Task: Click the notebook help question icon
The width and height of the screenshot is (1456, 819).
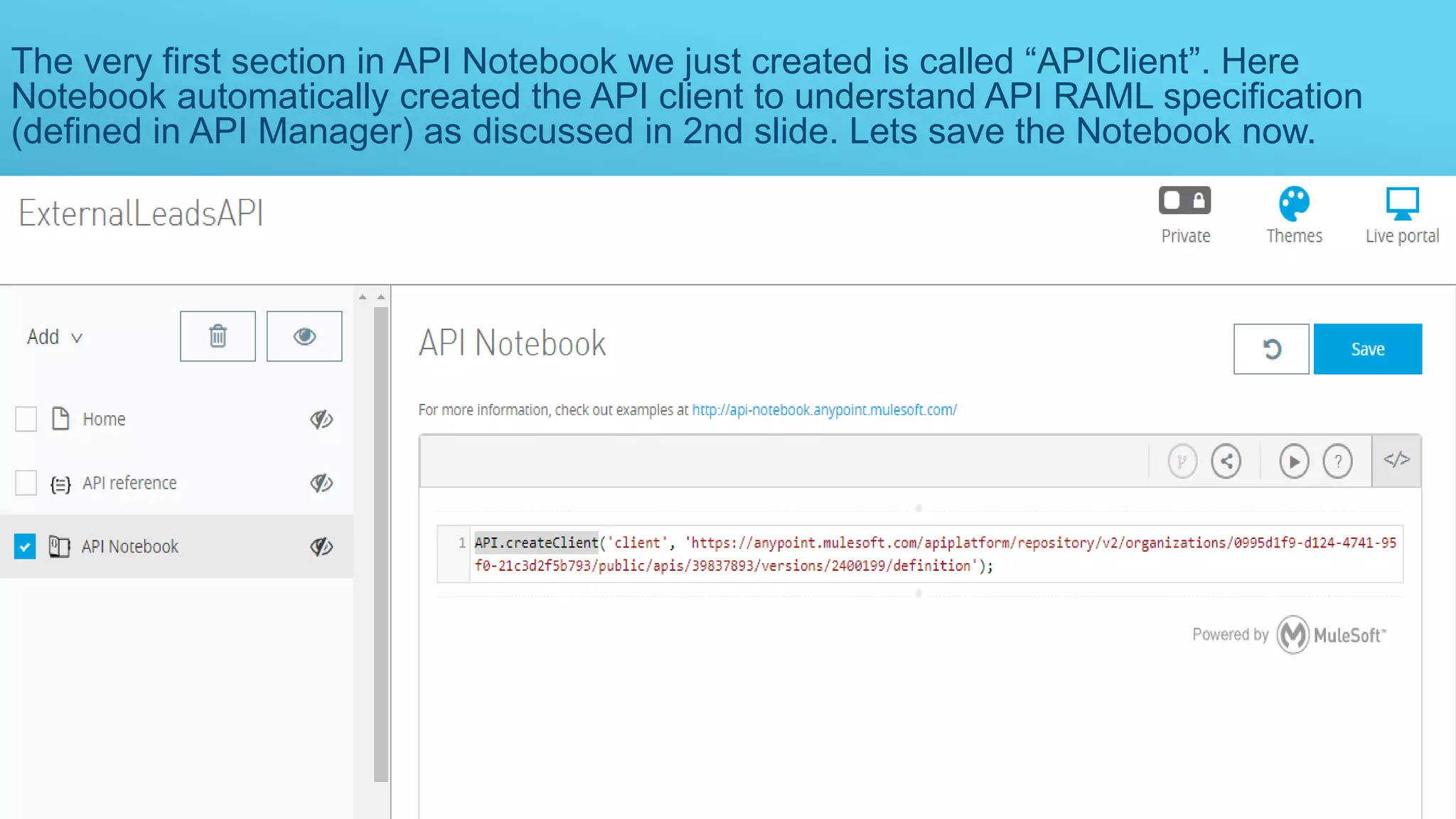Action: [x=1337, y=461]
